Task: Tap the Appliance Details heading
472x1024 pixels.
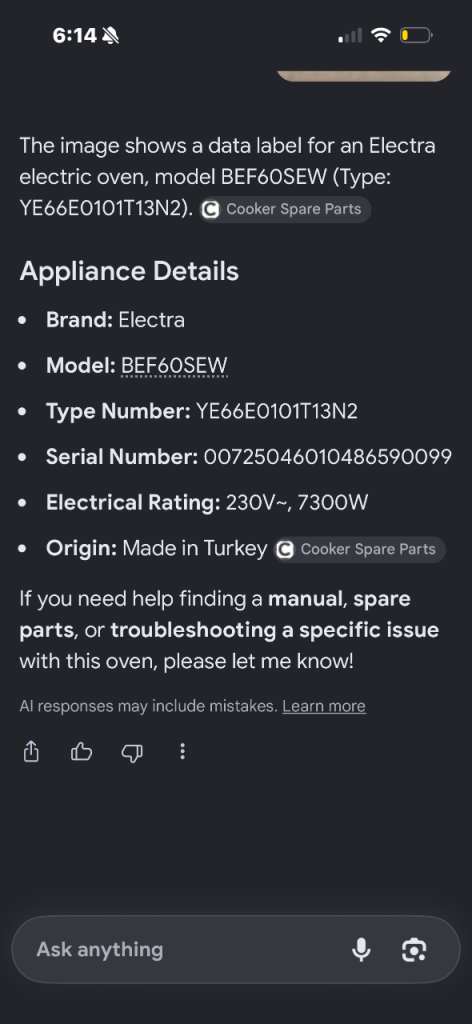Action: [129, 271]
